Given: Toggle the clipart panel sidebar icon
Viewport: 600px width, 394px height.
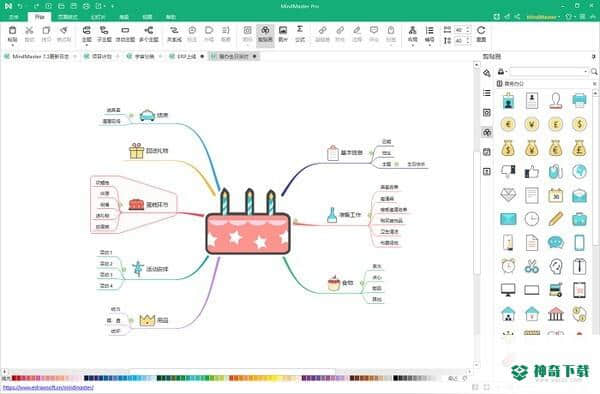Looking at the screenshot, I should 487,132.
